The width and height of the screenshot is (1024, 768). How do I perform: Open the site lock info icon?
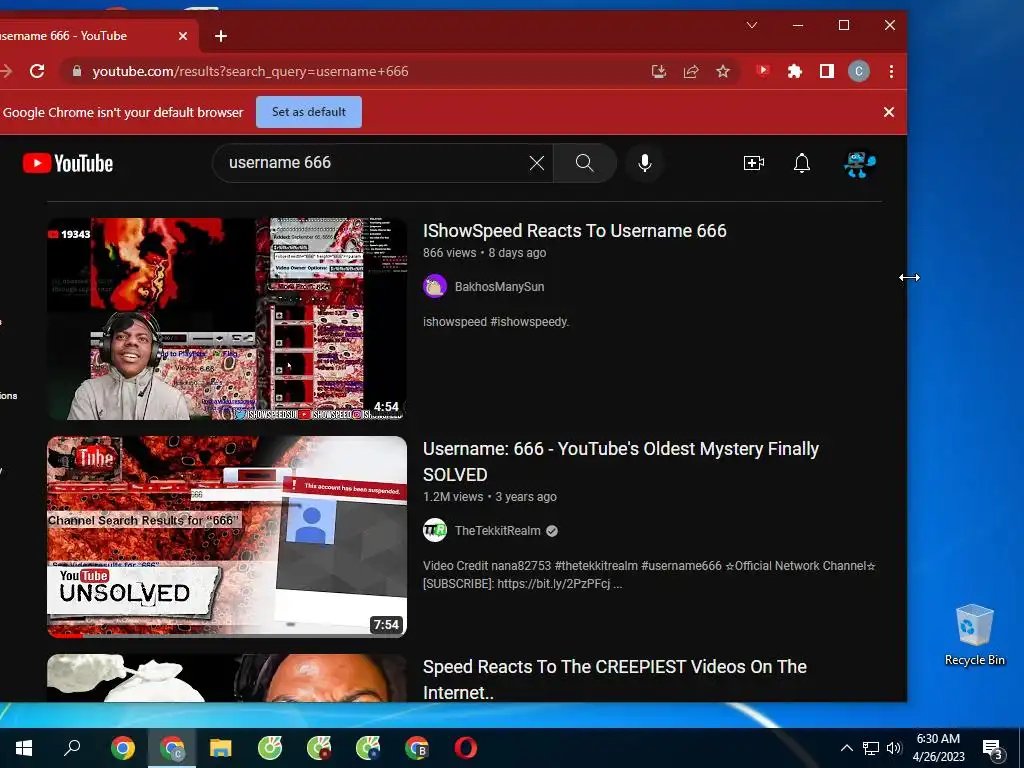tap(77, 71)
